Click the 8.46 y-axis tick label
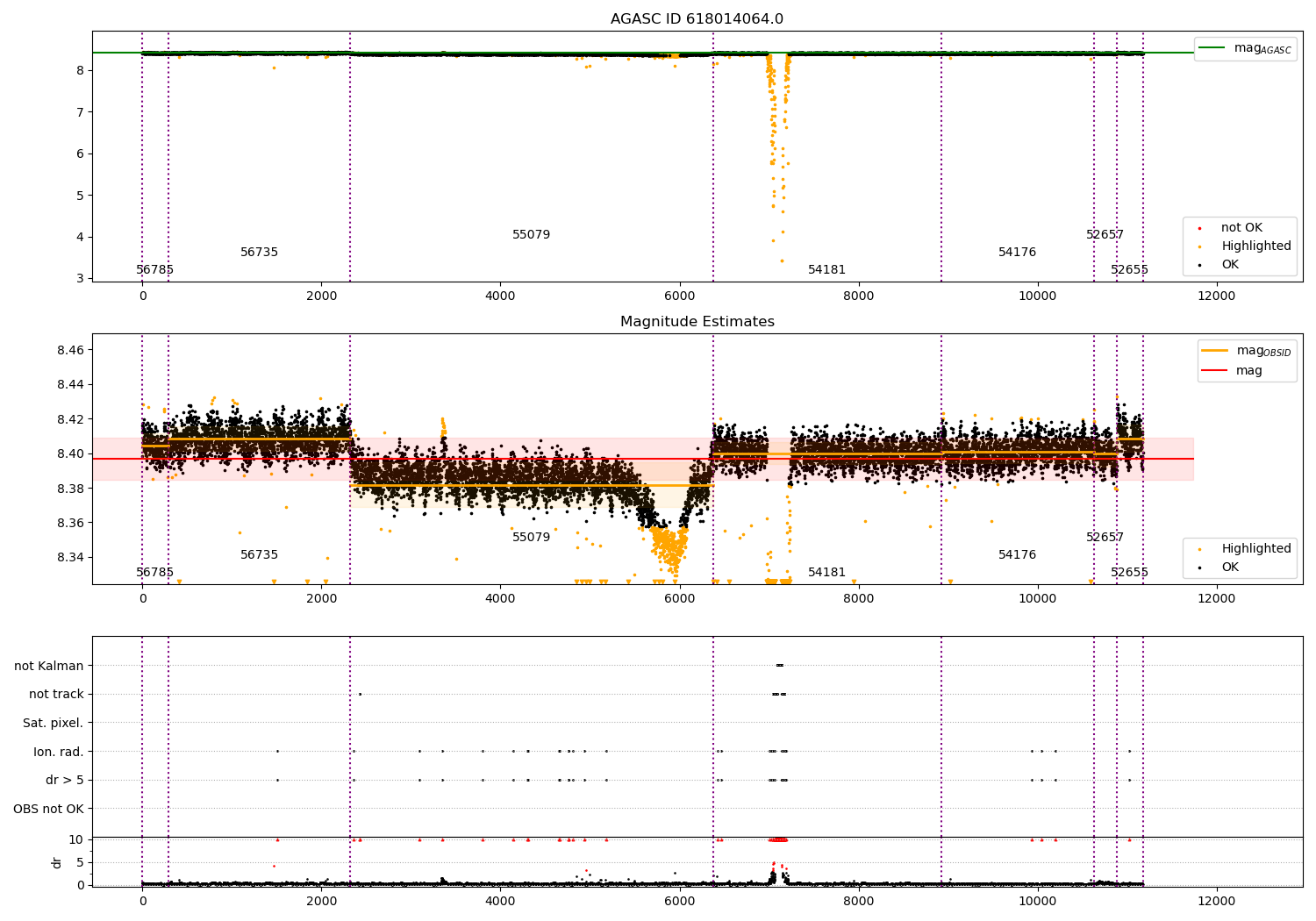 [70, 350]
